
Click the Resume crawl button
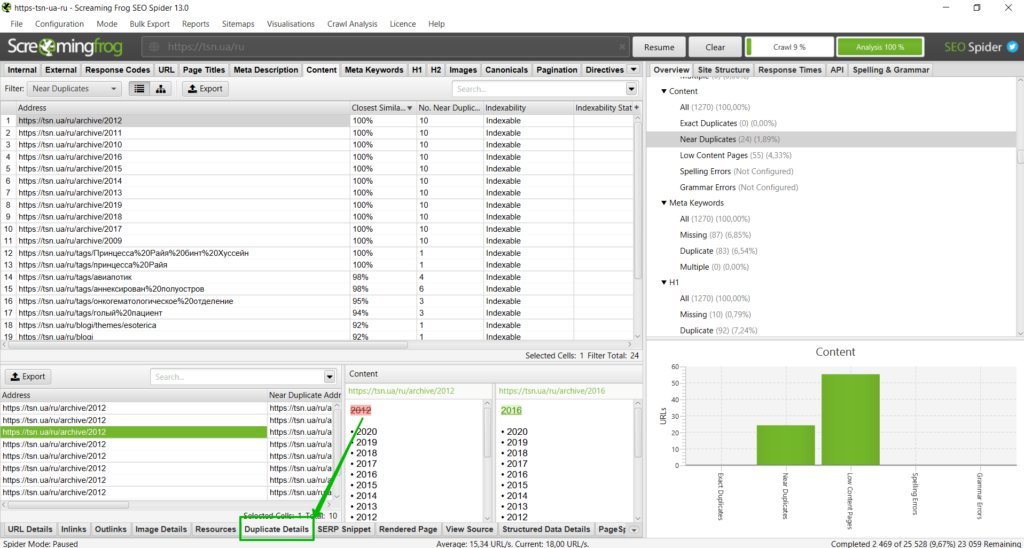[659, 47]
